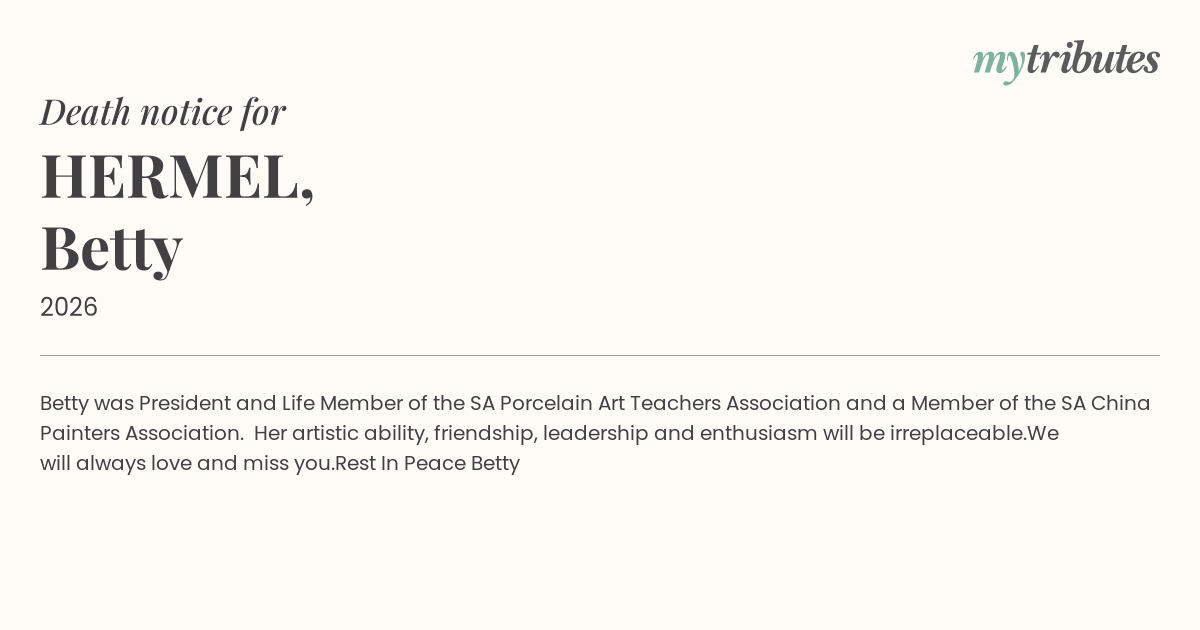Click the mytributes logo
This screenshot has height=630, width=1200.
pyautogui.click(x=1066, y=60)
